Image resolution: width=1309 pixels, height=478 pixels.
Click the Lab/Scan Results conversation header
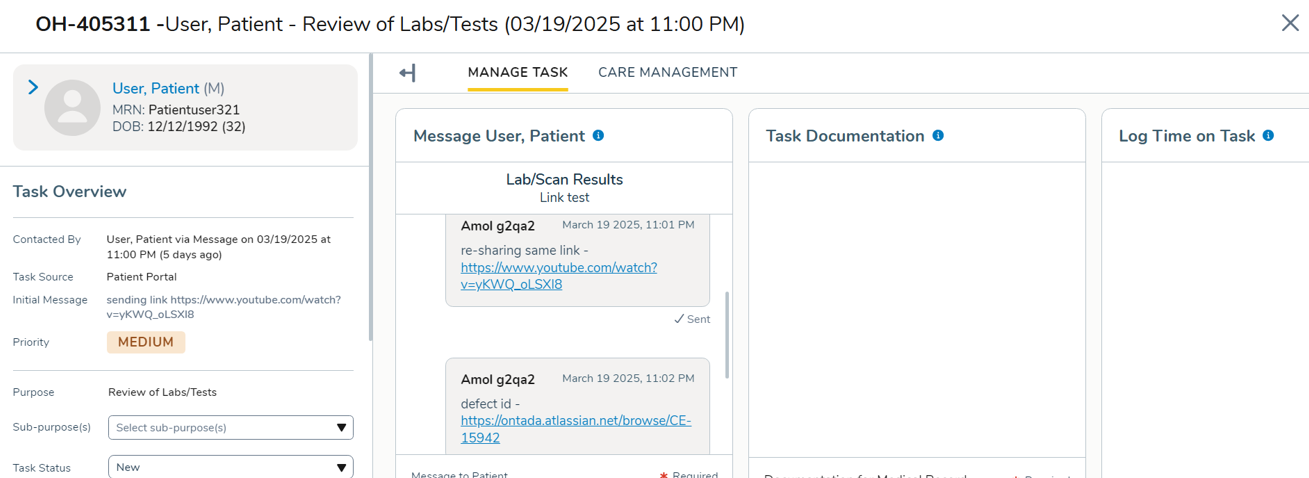tap(564, 187)
